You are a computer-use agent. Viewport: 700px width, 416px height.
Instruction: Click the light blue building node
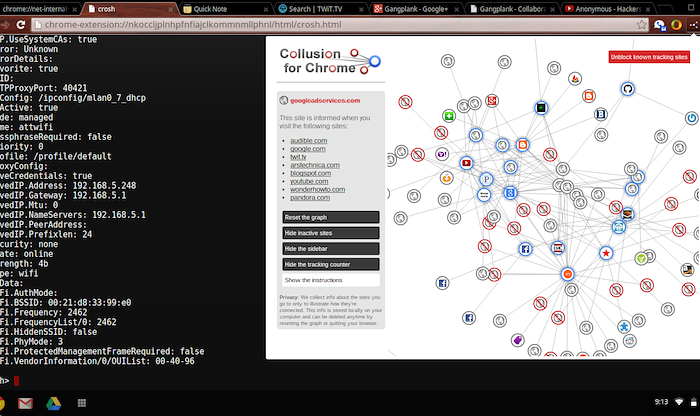coord(618,227)
